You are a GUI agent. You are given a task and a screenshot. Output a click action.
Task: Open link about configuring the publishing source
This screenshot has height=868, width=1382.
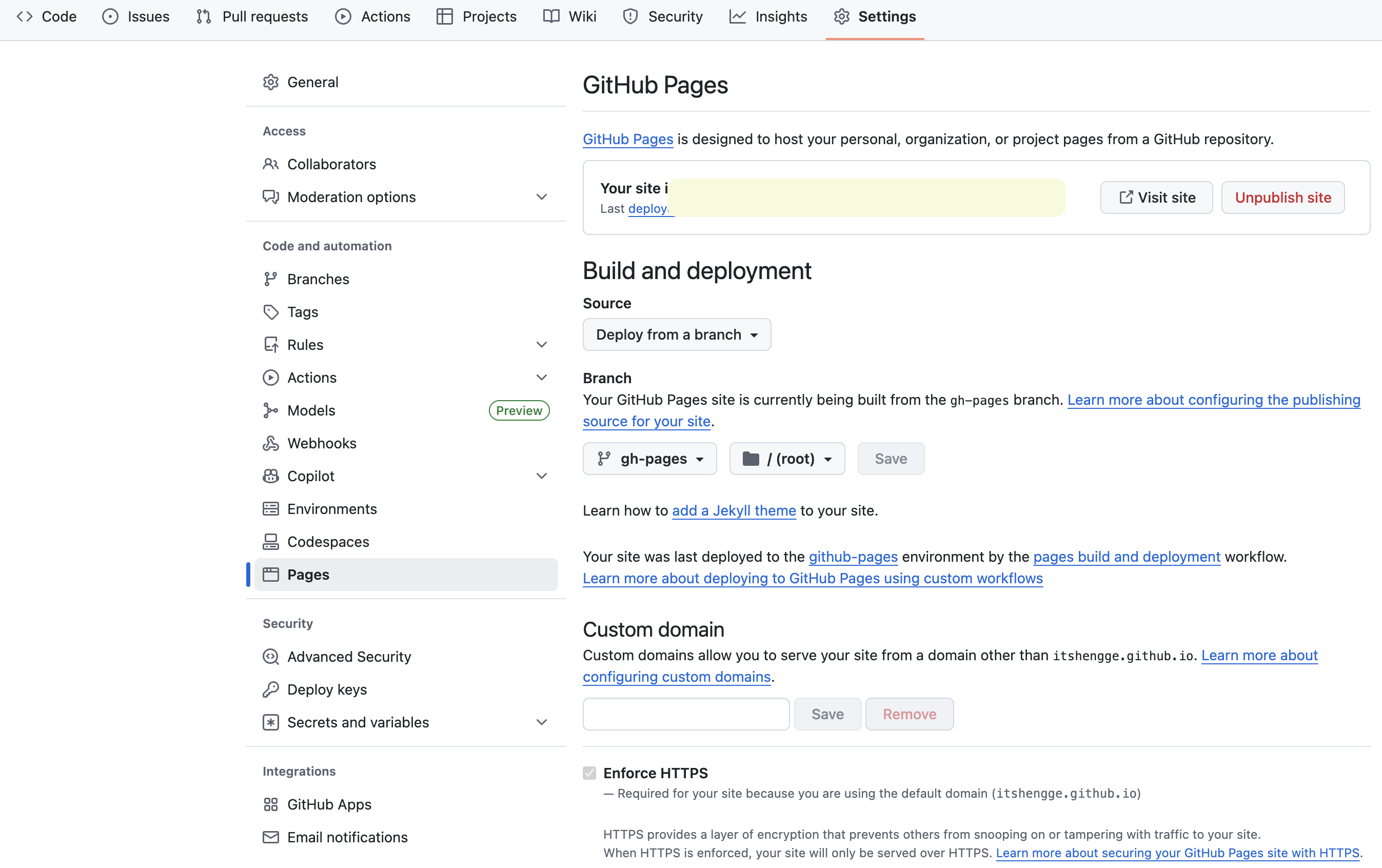coord(1214,400)
